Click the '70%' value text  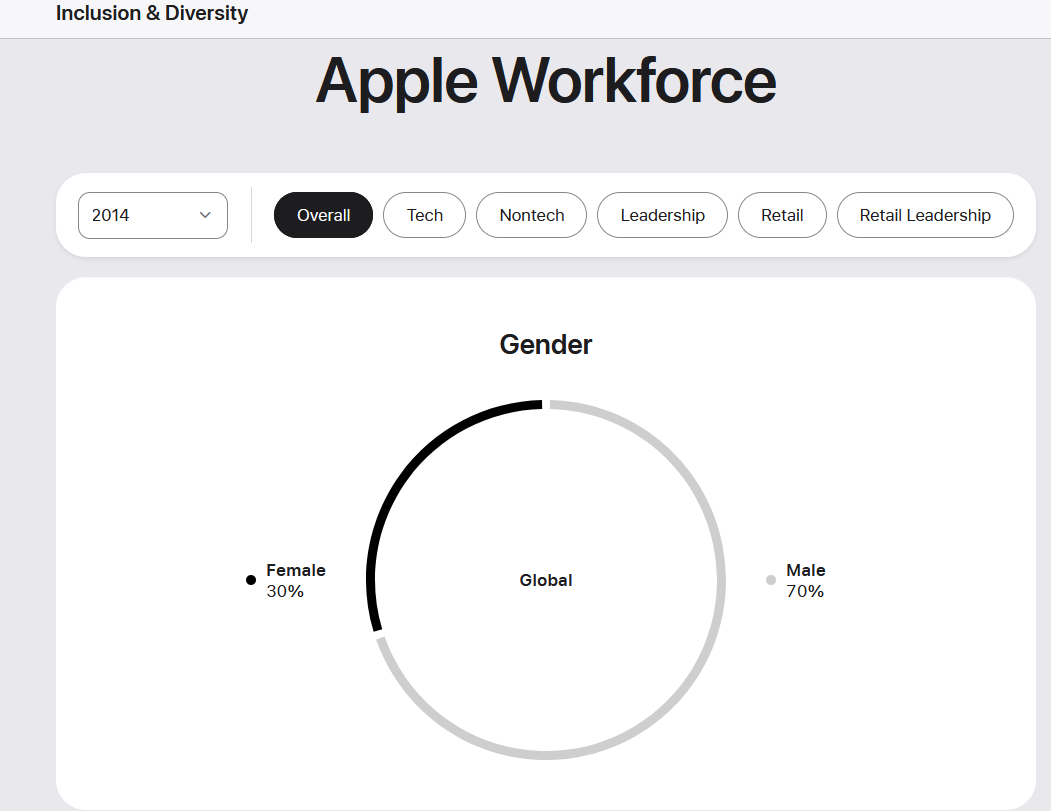tap(805, 591)
